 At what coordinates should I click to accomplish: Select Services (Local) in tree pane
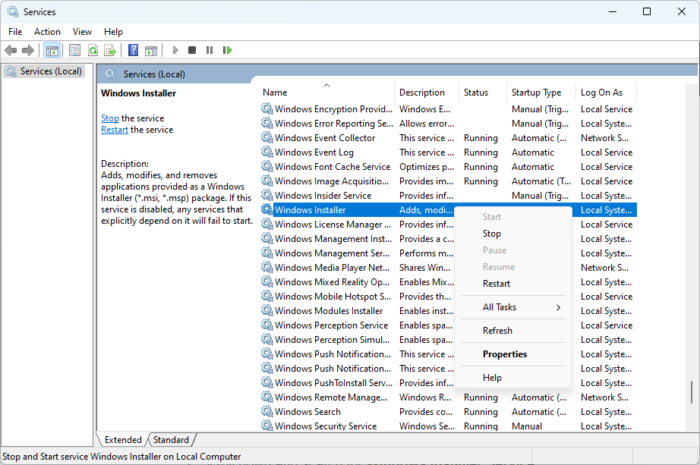pyautogui.click(x=49, y=71)
